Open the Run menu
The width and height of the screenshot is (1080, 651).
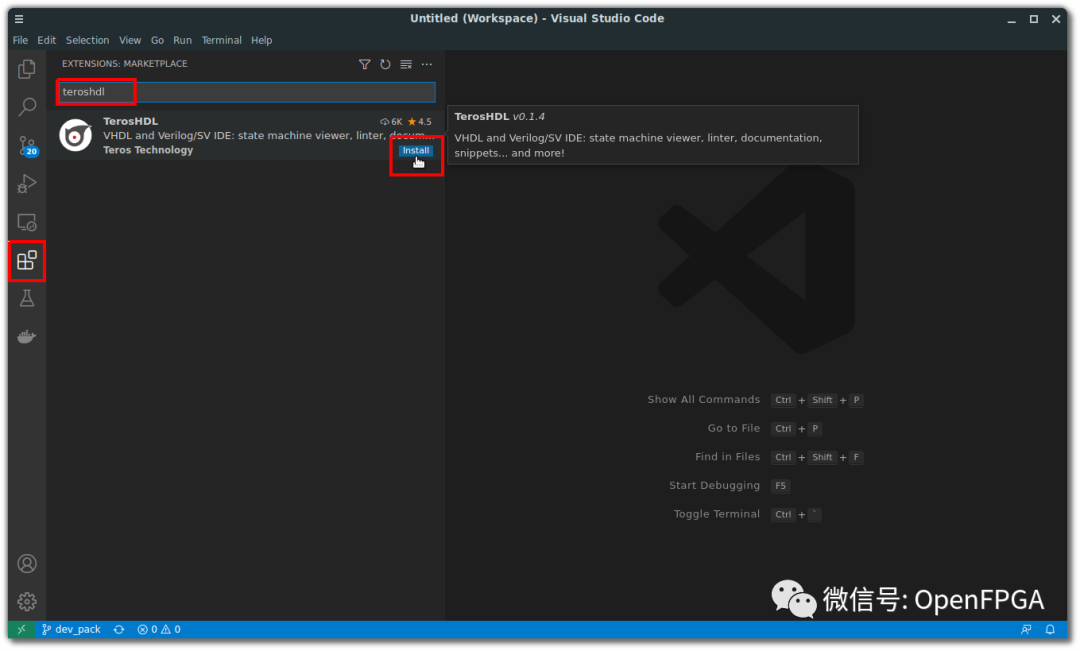coord(183,41)
